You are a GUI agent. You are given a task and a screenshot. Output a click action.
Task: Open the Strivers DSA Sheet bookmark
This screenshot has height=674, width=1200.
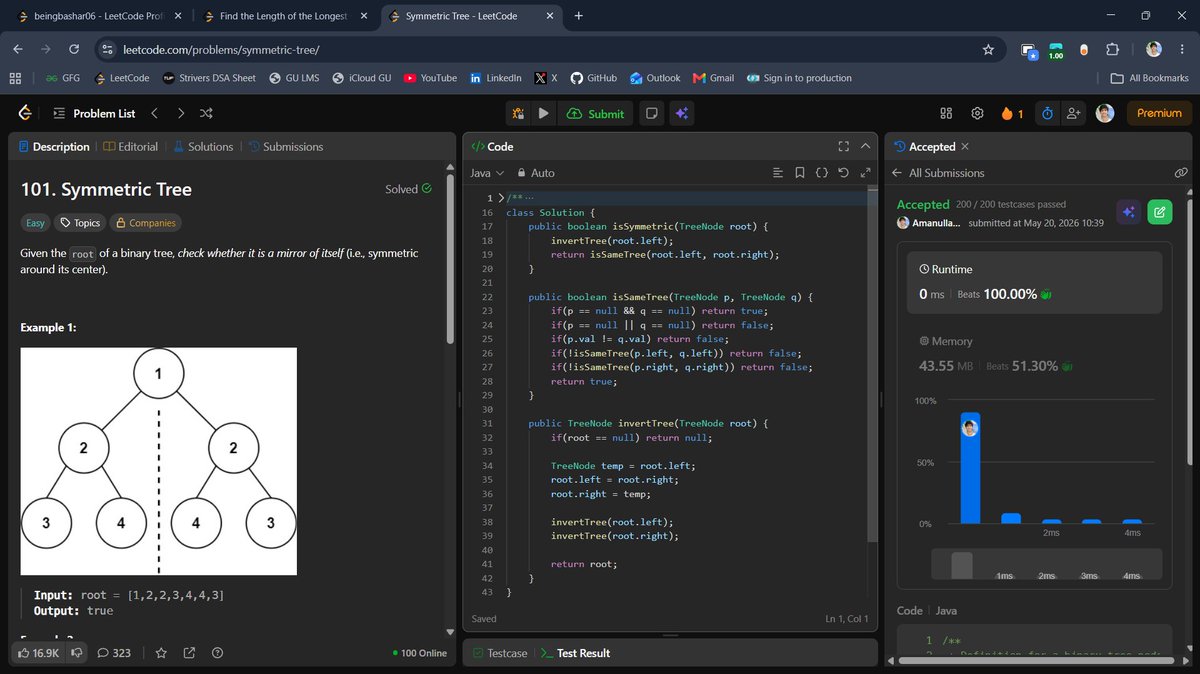[209, 78]
